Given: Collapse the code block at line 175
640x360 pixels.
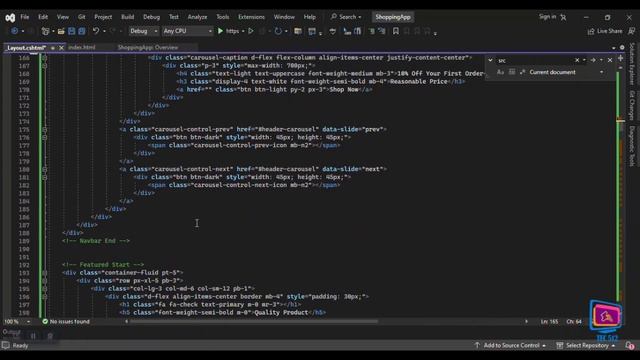Looking at the screenshot, I should pos(44,129).
